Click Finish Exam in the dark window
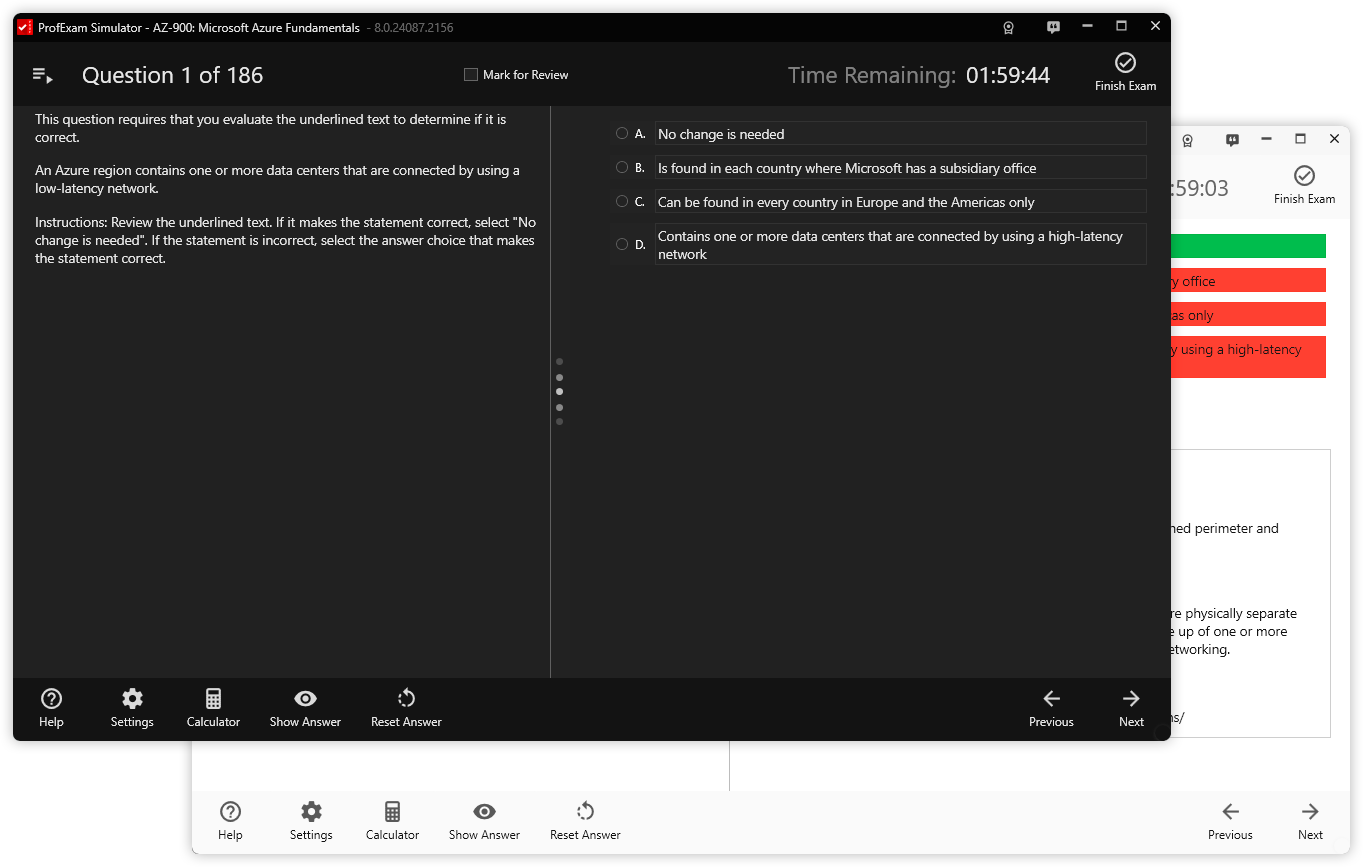Image resolution: width=1363 pixels, height=867 pixels. [1125, 73]
